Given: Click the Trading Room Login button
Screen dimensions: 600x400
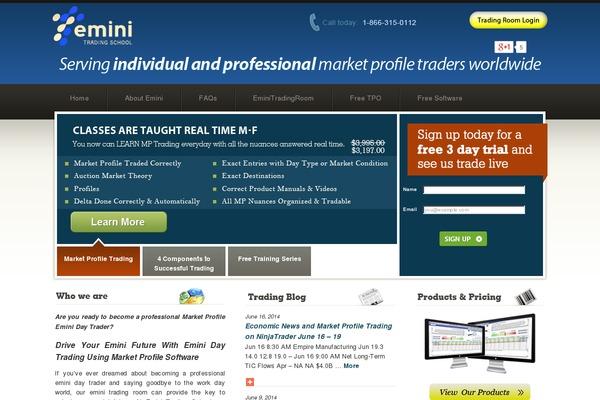Looking at the screenshot, I should pos(508,20).
